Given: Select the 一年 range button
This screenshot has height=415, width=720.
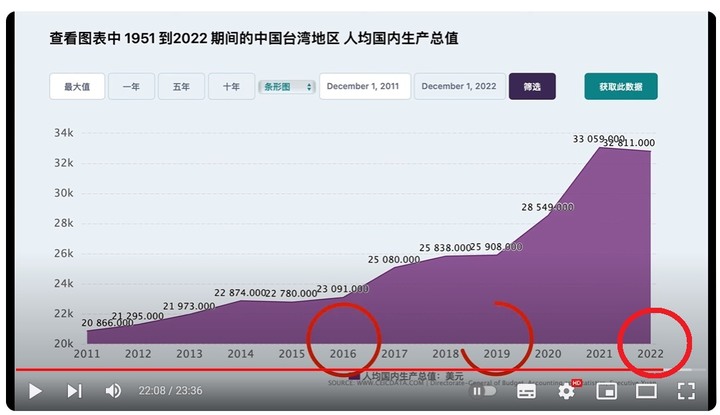Looking at the screenshot, I should (131, 86).
